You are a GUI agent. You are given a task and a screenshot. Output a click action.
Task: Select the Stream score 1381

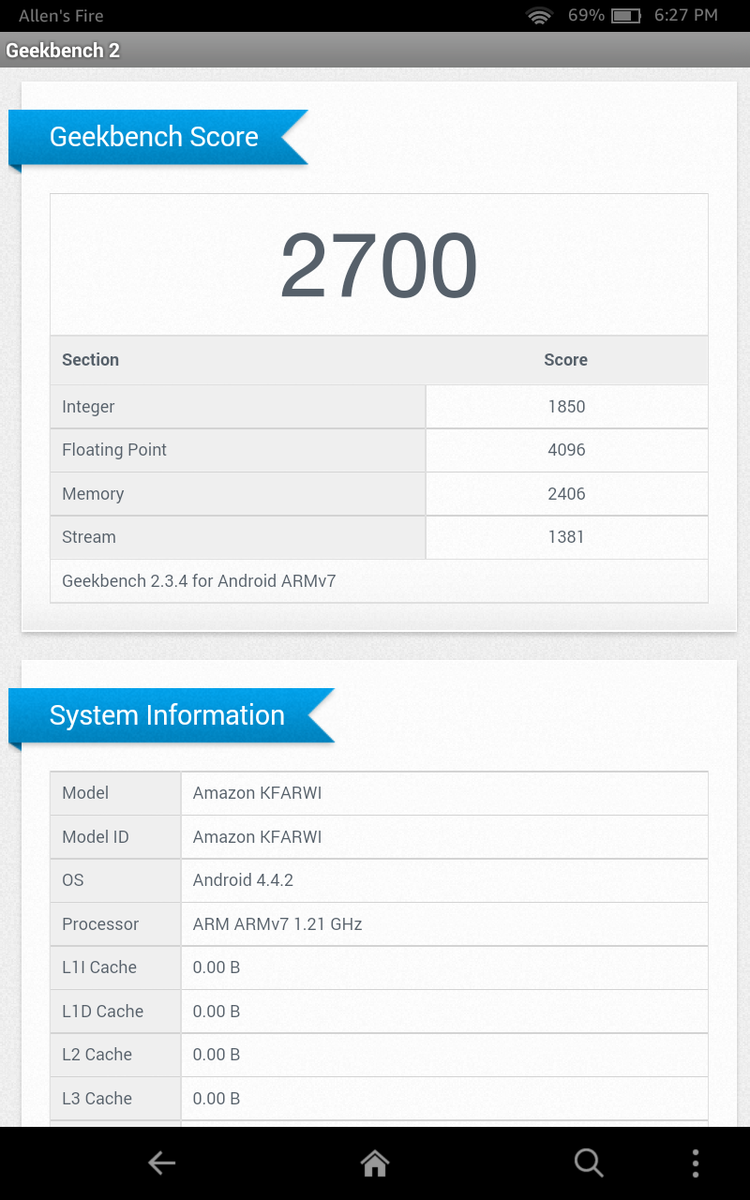coord(566,537)
